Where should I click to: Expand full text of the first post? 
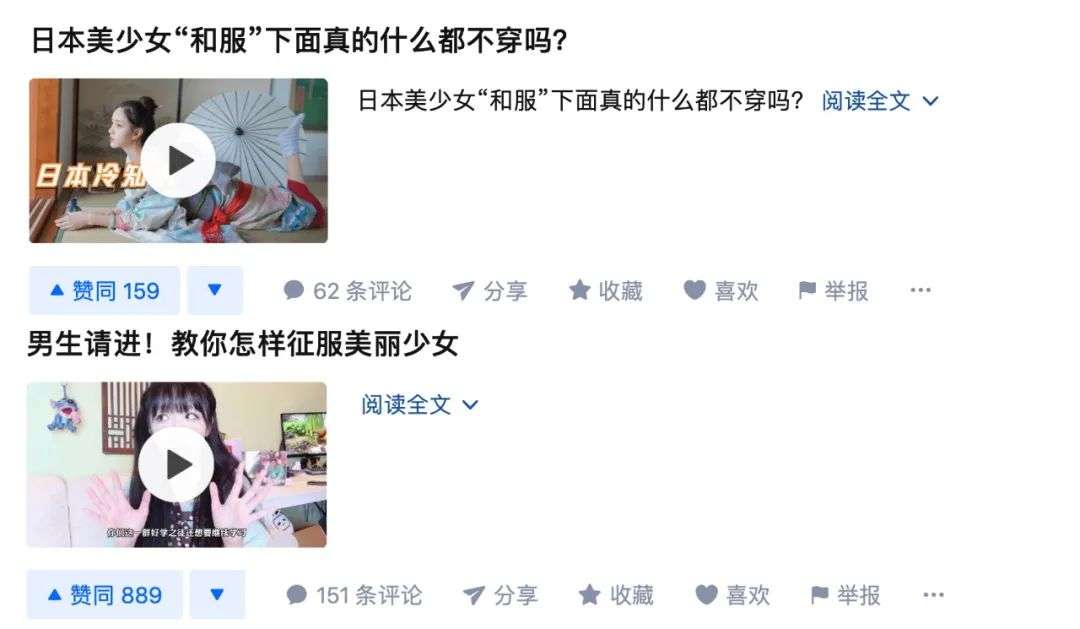pos(880,101)
